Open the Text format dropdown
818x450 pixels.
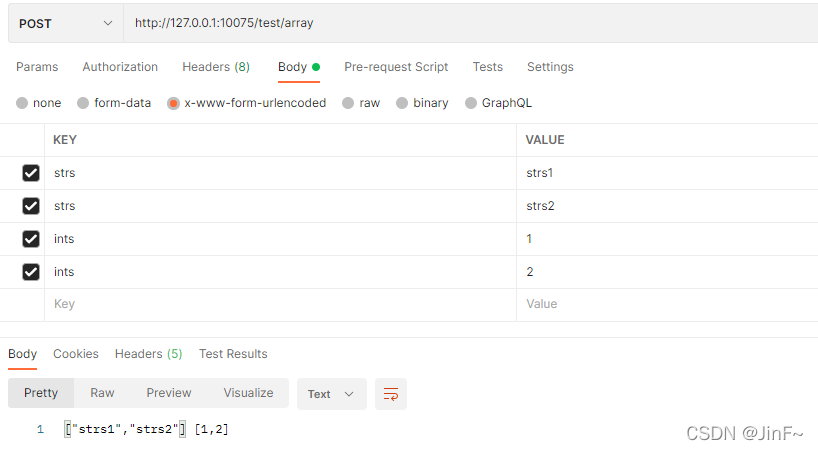coord(332,394)
